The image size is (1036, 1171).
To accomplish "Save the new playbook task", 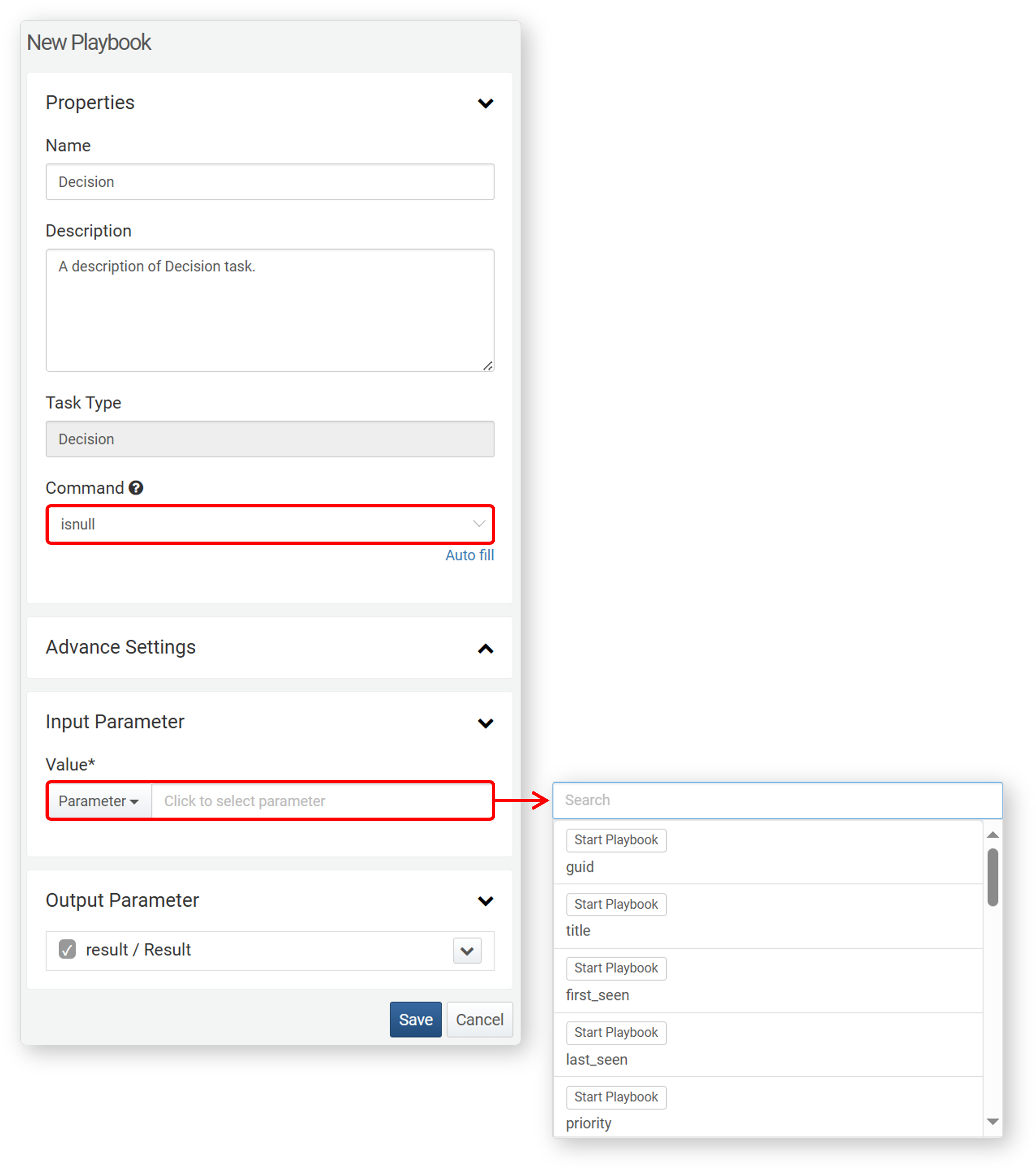I will click(x=415, y=1019).
